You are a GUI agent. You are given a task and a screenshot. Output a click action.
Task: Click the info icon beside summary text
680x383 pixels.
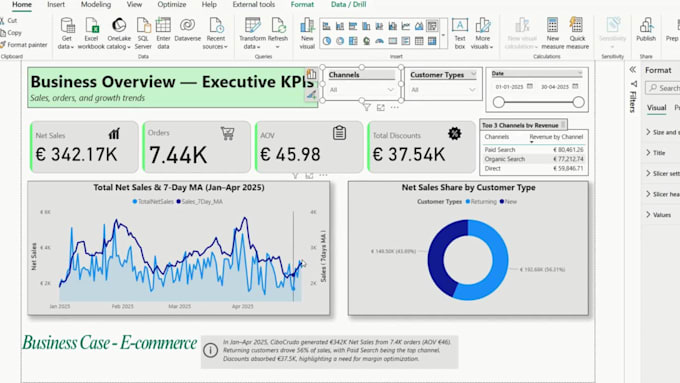[210, 350]
